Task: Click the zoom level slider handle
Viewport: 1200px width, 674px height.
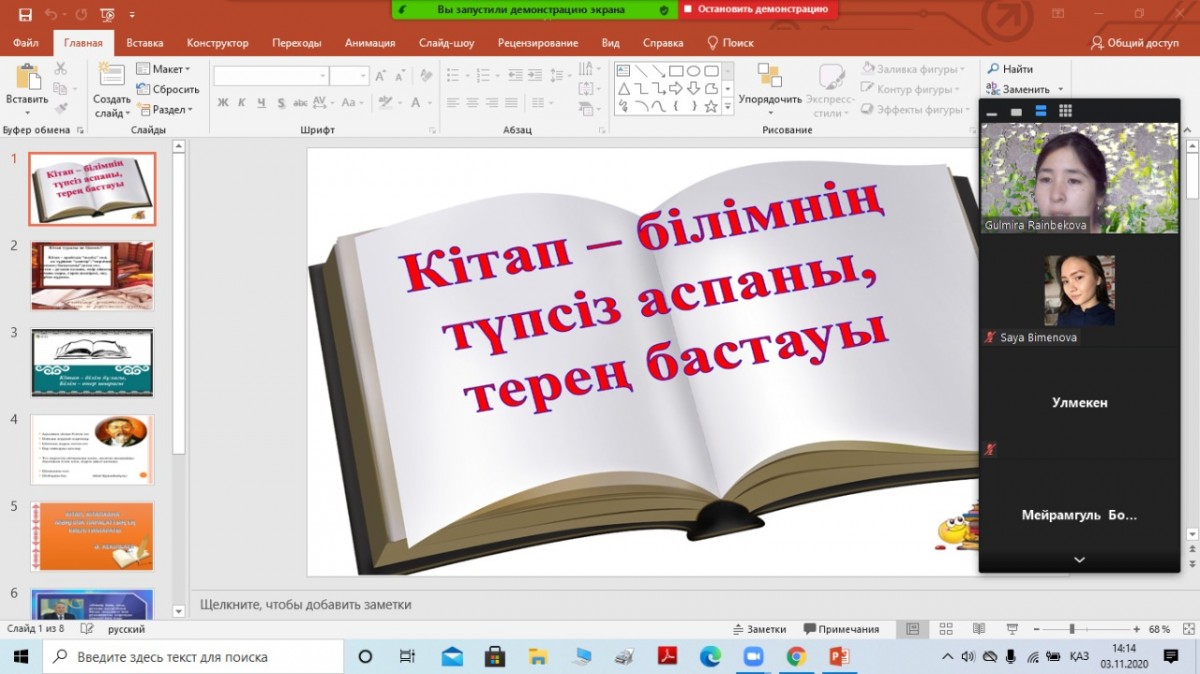Action: (x=1072, y=629)
